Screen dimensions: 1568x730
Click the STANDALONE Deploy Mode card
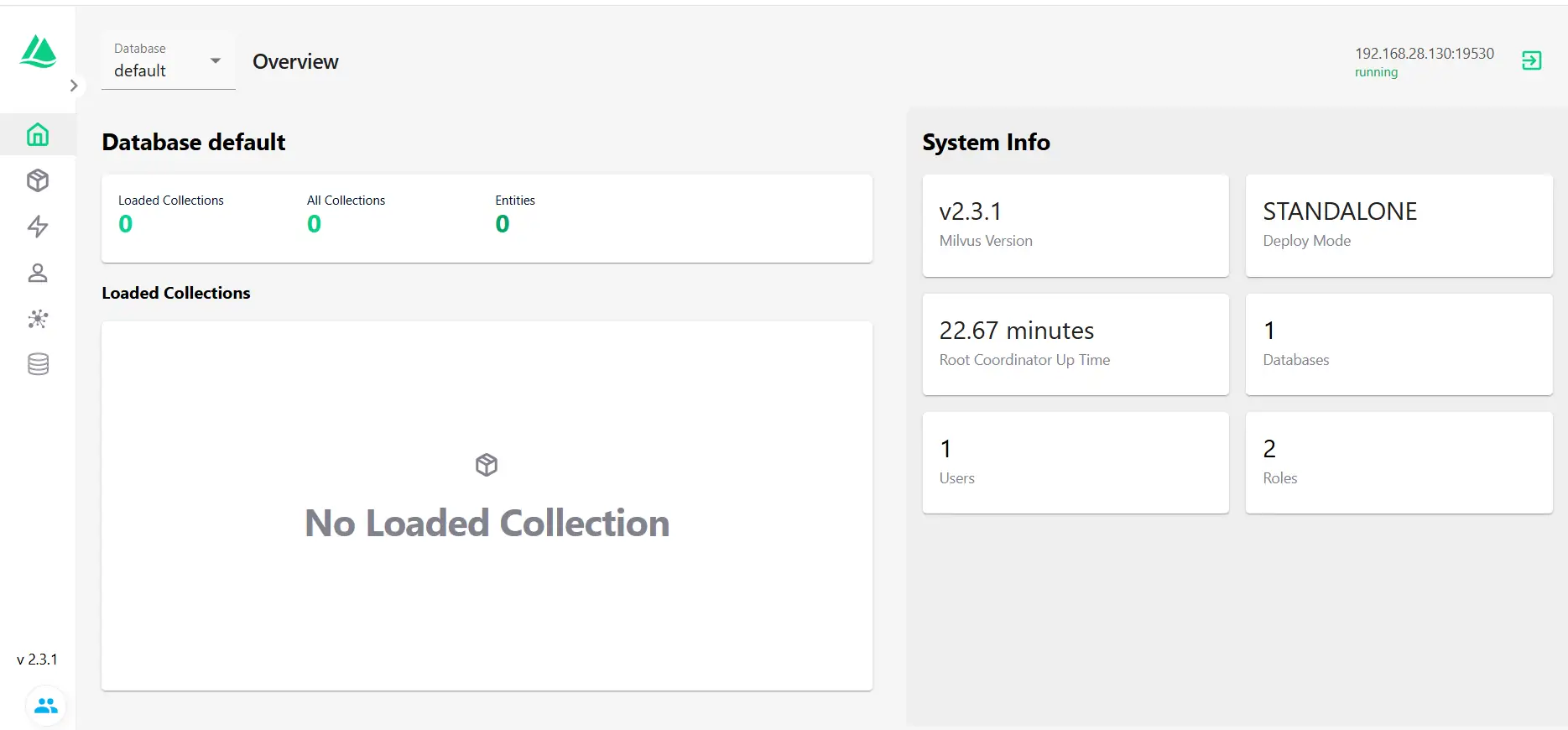point(1399,226)
